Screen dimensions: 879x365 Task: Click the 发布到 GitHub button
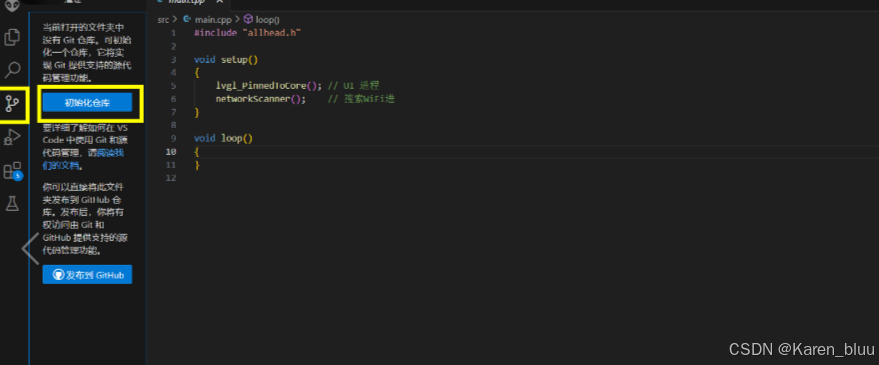coord(87,275)
